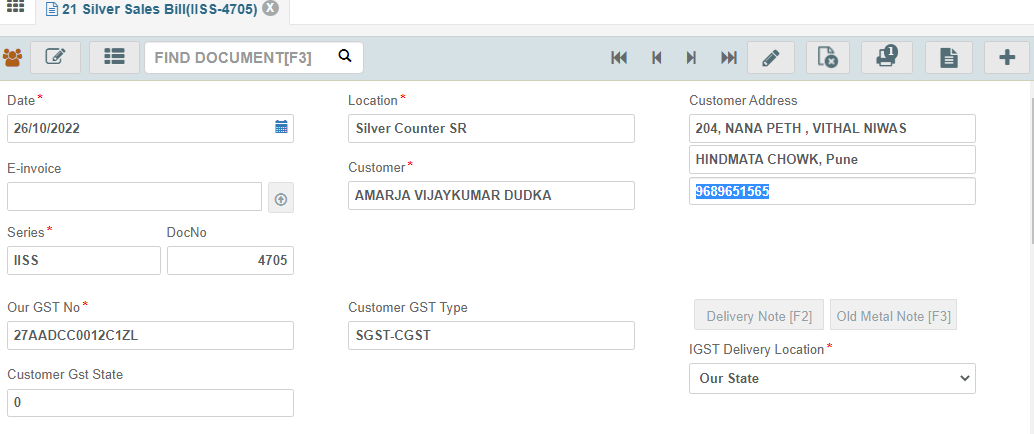Go to the next document record

point(691,58)
